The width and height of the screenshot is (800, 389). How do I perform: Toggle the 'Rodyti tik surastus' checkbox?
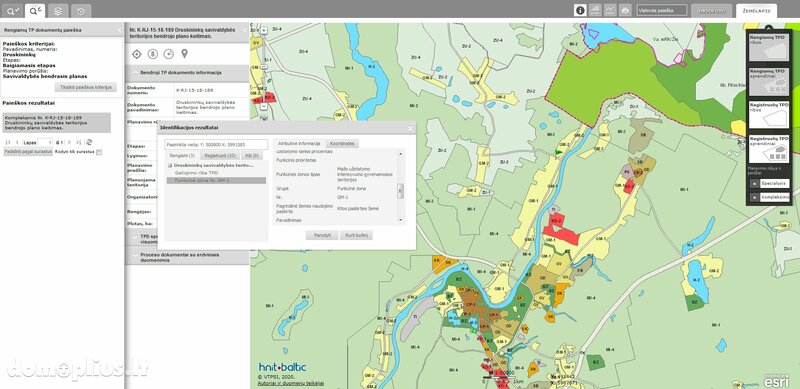99,152
